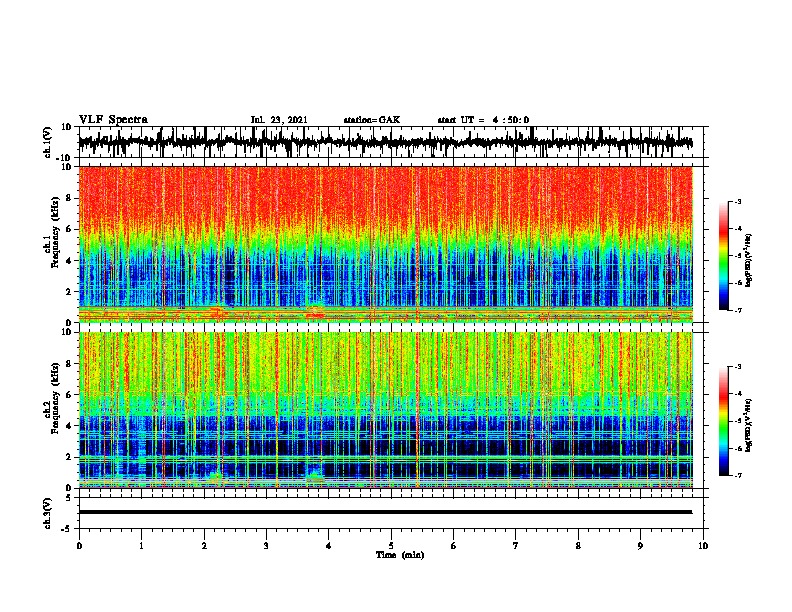Click the "-7" label on ch.2 color bar
This screenshot has width=792, height=612.
[x=737, y=476]
